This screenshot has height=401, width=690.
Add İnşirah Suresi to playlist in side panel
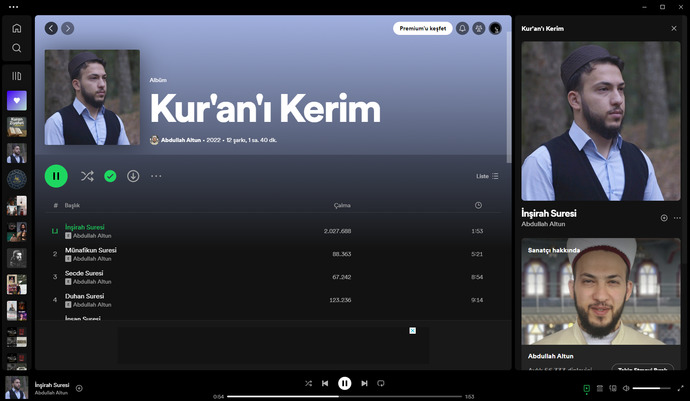coord(664,218)
